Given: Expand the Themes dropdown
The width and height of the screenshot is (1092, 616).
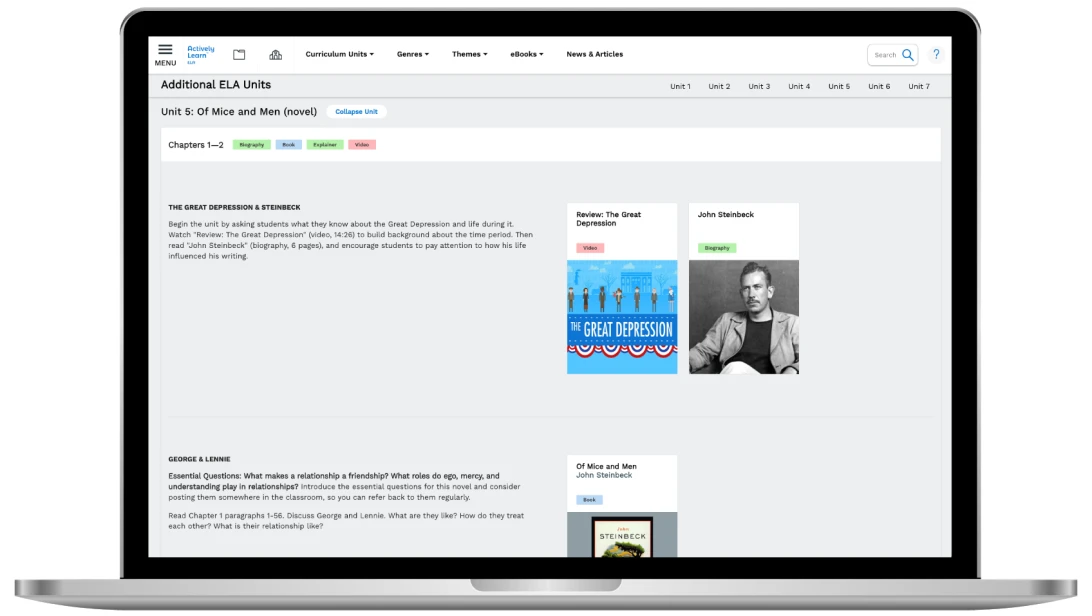Looking at the screenshot, I should tap(469, 54).
